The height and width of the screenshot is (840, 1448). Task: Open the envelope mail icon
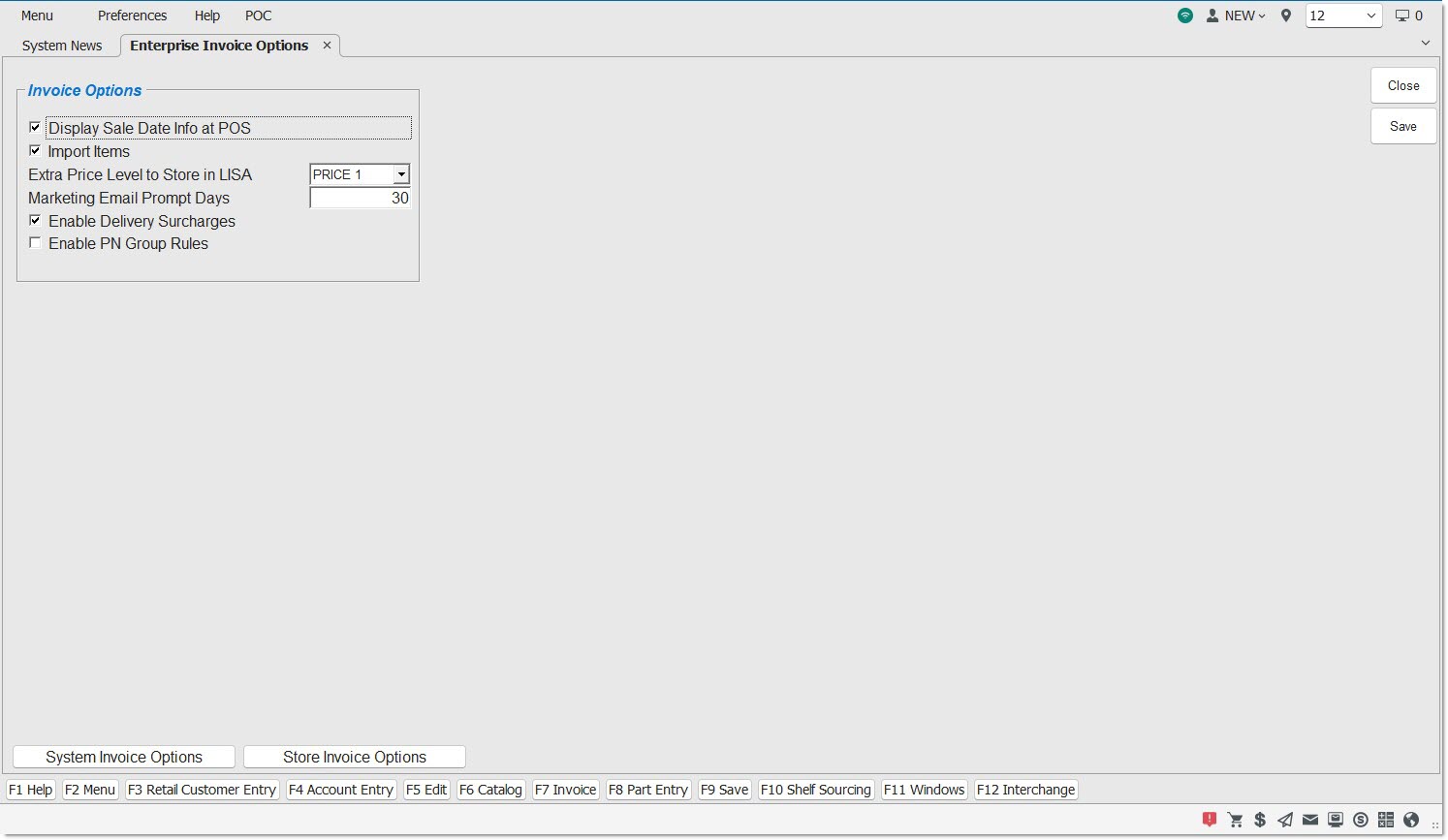click(1310, 820)
